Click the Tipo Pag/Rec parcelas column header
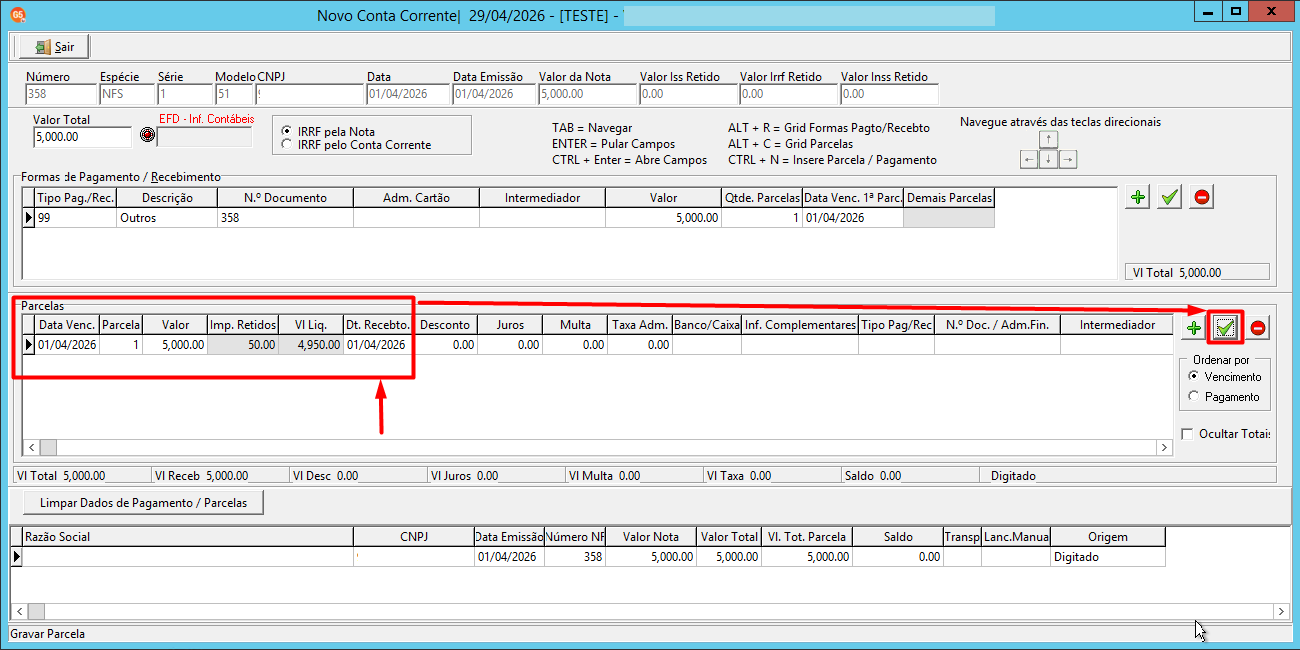This screenshot has width=1300, height=650. tap(896, 325)
